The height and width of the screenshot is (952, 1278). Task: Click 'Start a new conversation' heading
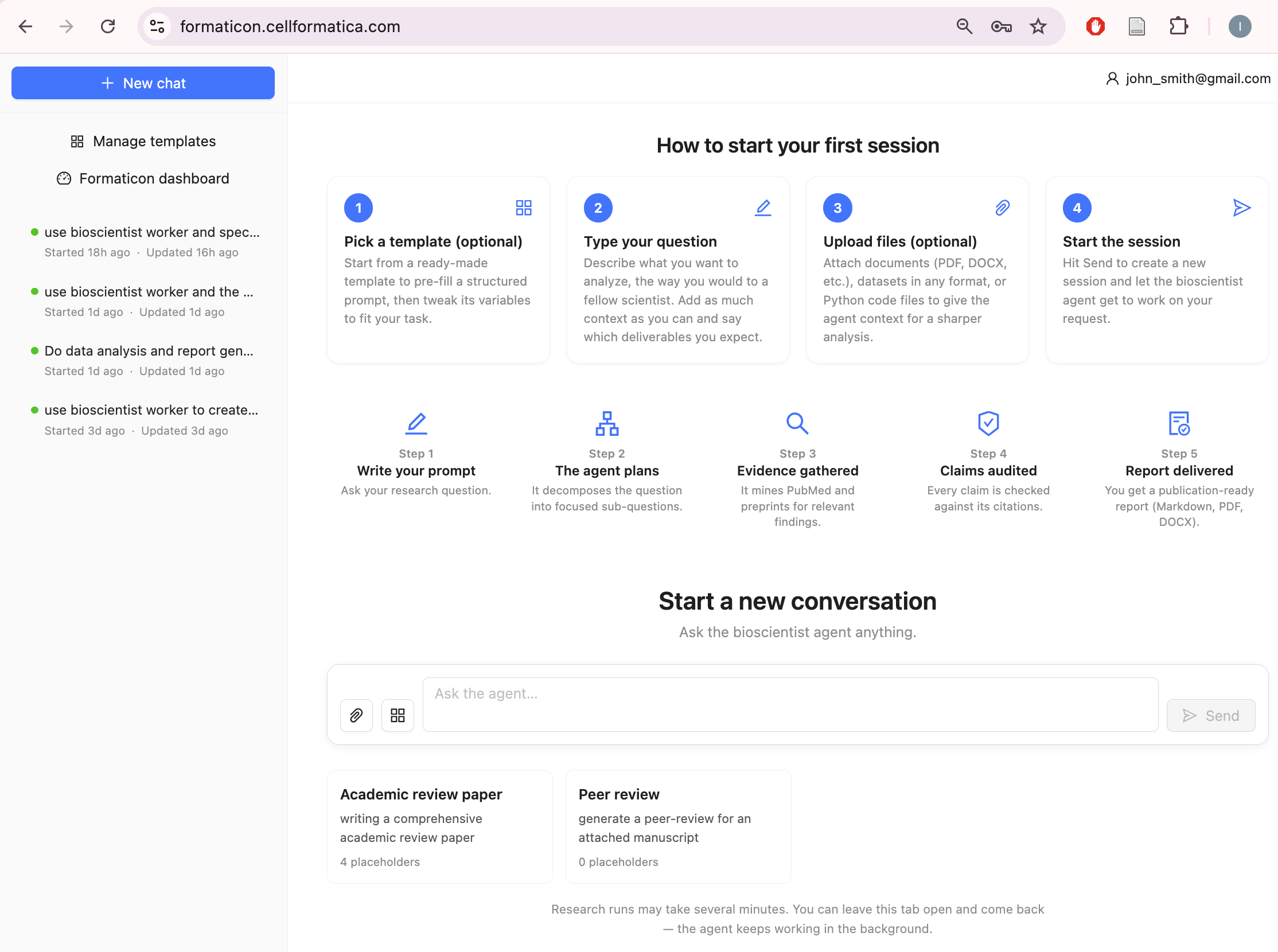click(x=798, y=602)
